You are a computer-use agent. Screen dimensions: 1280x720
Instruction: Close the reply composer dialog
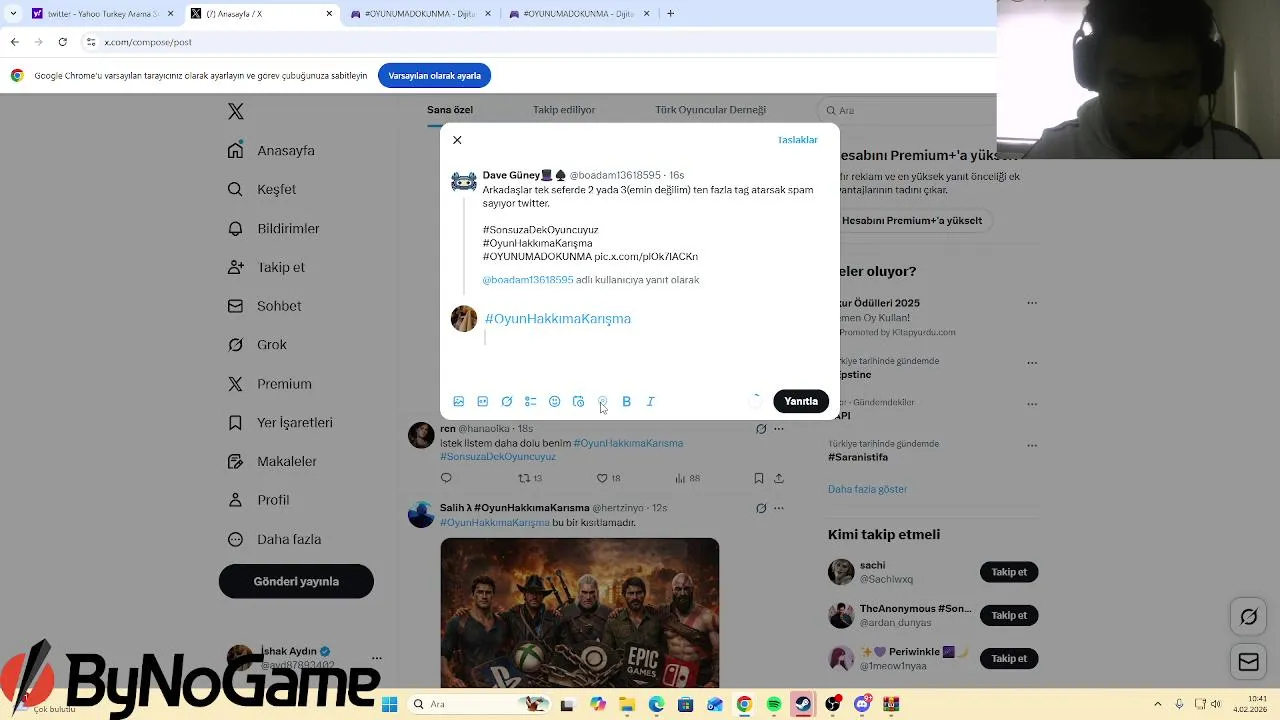(x=457, y=140)
